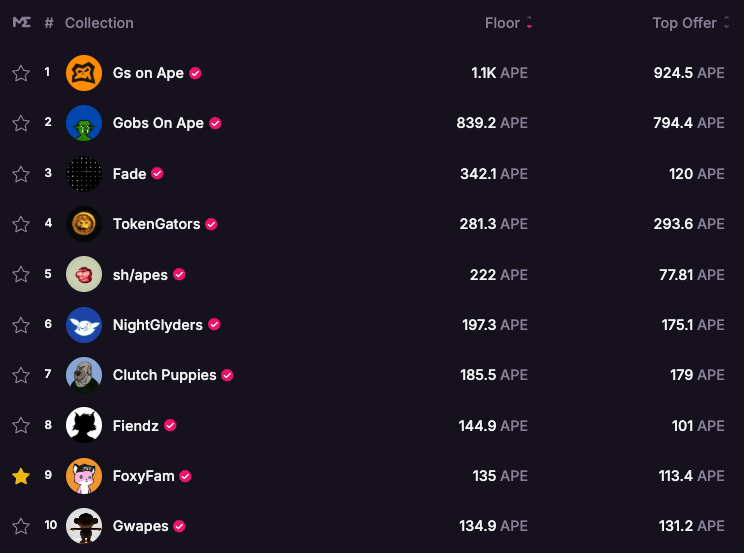
Task: Click the Collection column header
Action: [x=99, y=23]
